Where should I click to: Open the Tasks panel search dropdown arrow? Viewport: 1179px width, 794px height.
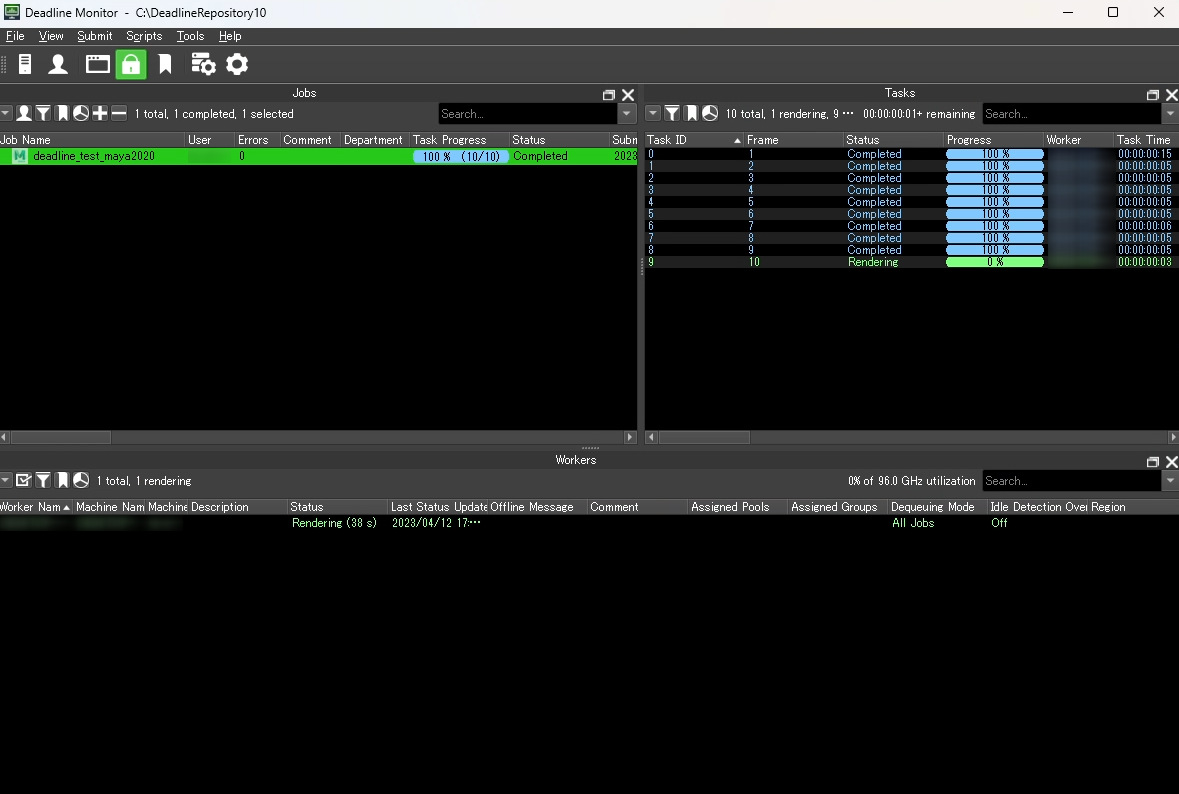click(1170, 114)
